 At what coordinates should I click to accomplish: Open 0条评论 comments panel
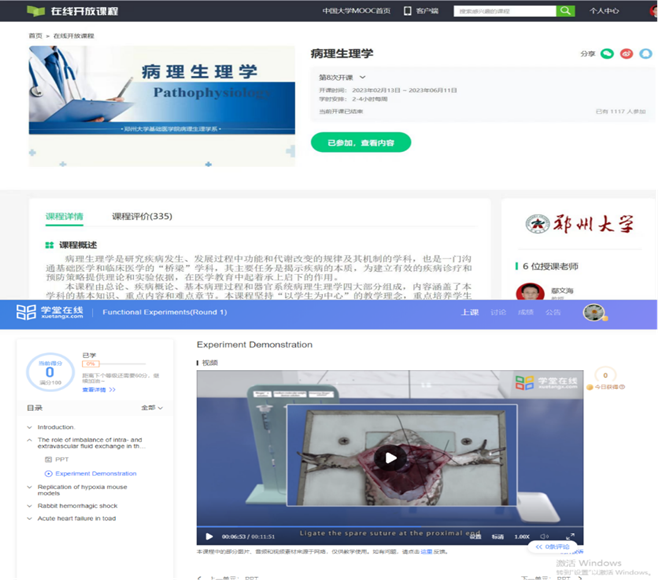(x=552, y=547)
